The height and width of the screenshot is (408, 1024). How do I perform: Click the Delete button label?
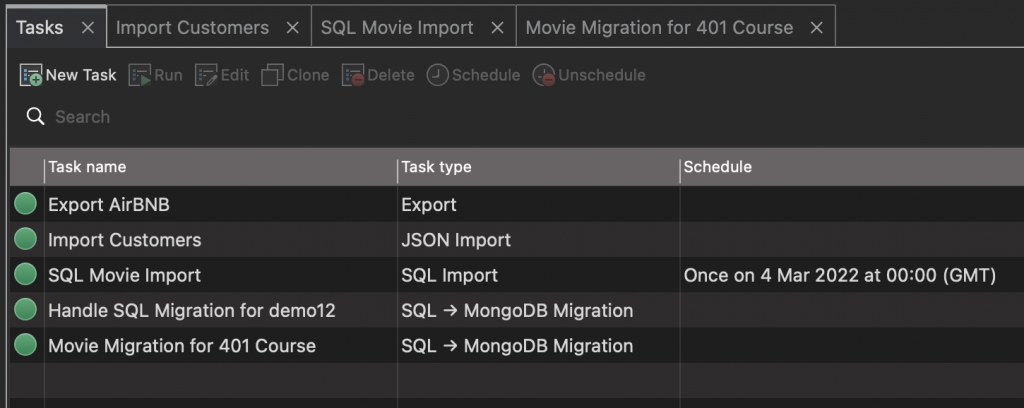pyautogui.click(x=391, y=75)
